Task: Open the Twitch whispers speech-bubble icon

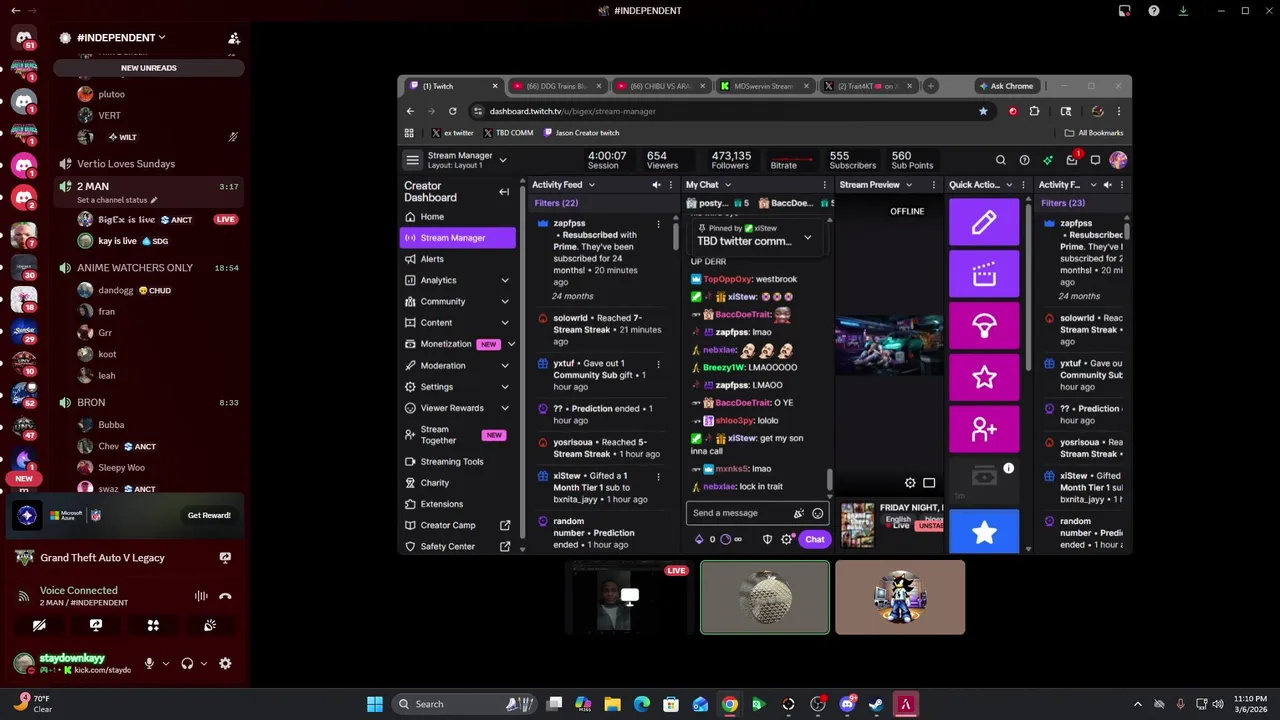Action: 1095,160
